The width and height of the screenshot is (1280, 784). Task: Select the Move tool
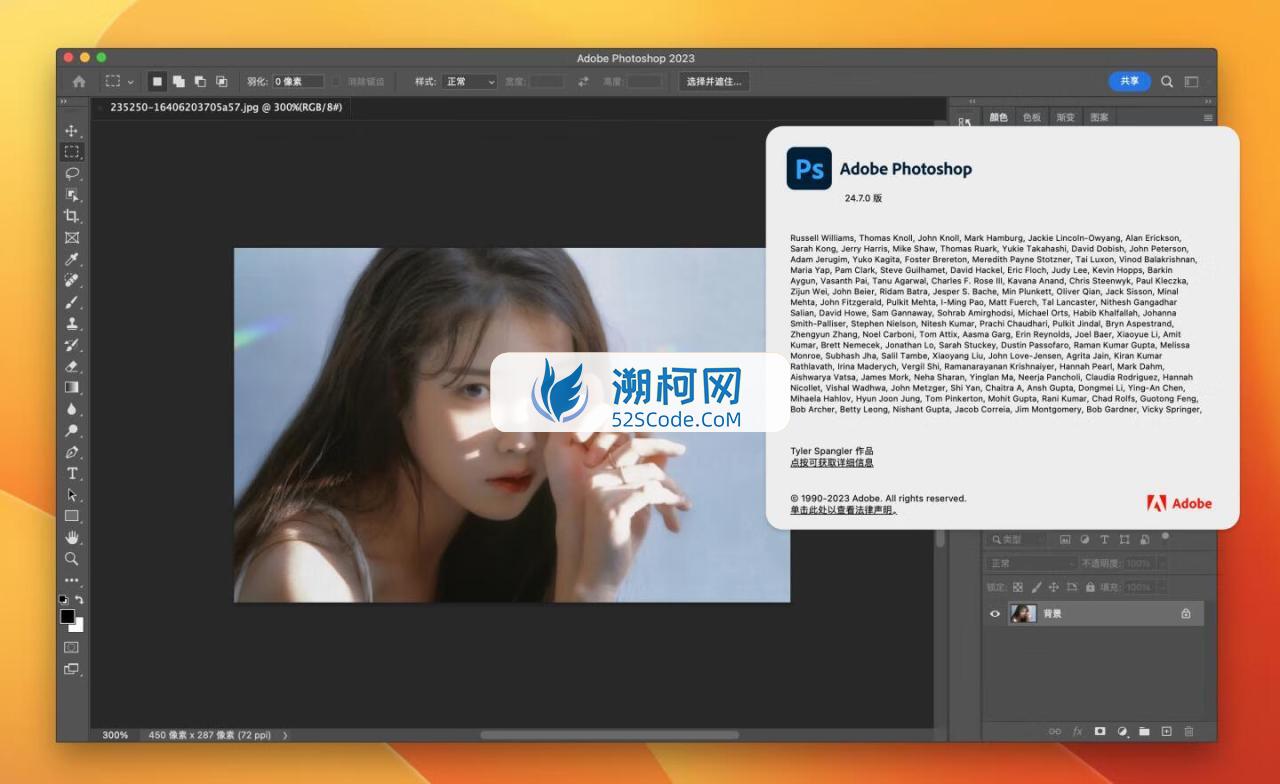coord(71,131)
